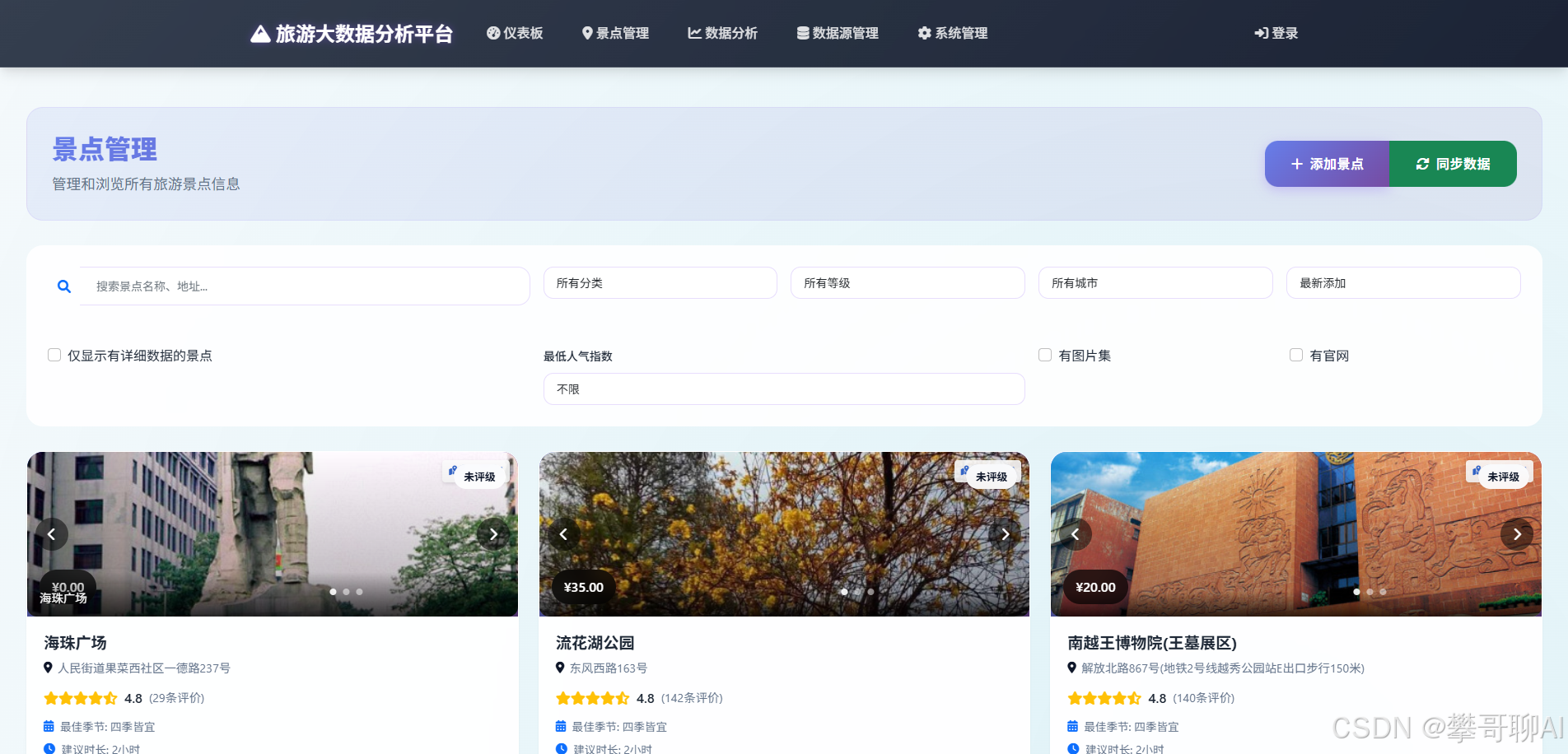This screenshot has height=754, width=1568.
Task: Show next image on 流花湖公园 card
Action: pyautogui.click(x=1005, y=534)
